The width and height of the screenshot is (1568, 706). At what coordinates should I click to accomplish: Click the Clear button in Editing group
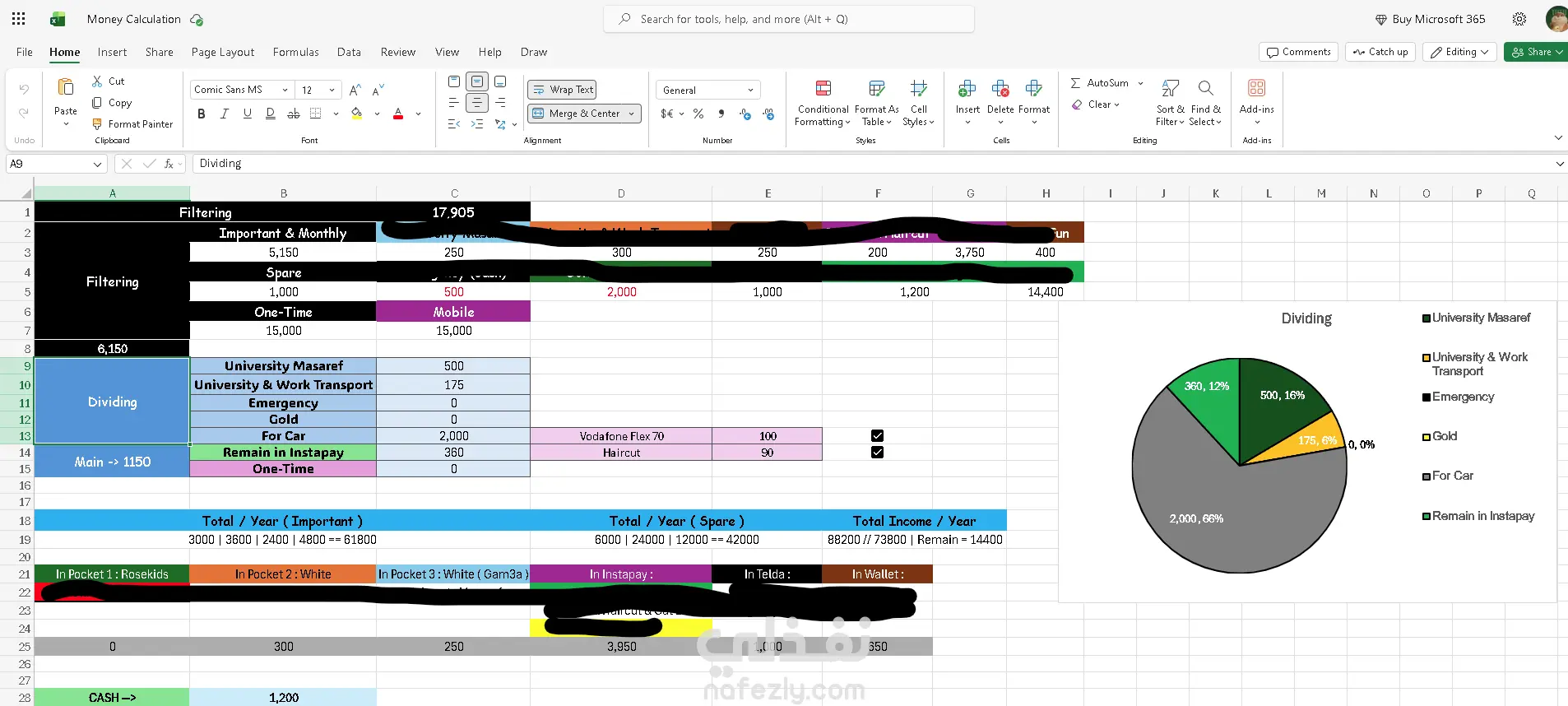1095,105
